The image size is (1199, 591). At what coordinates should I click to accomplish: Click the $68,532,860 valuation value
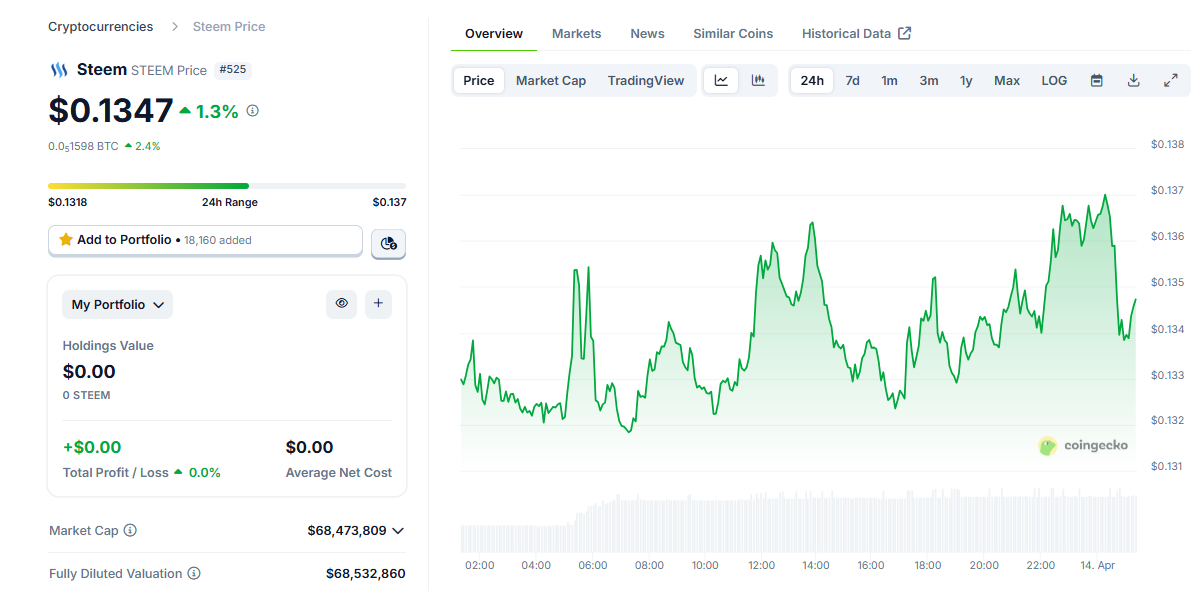[x=366, y=573]
